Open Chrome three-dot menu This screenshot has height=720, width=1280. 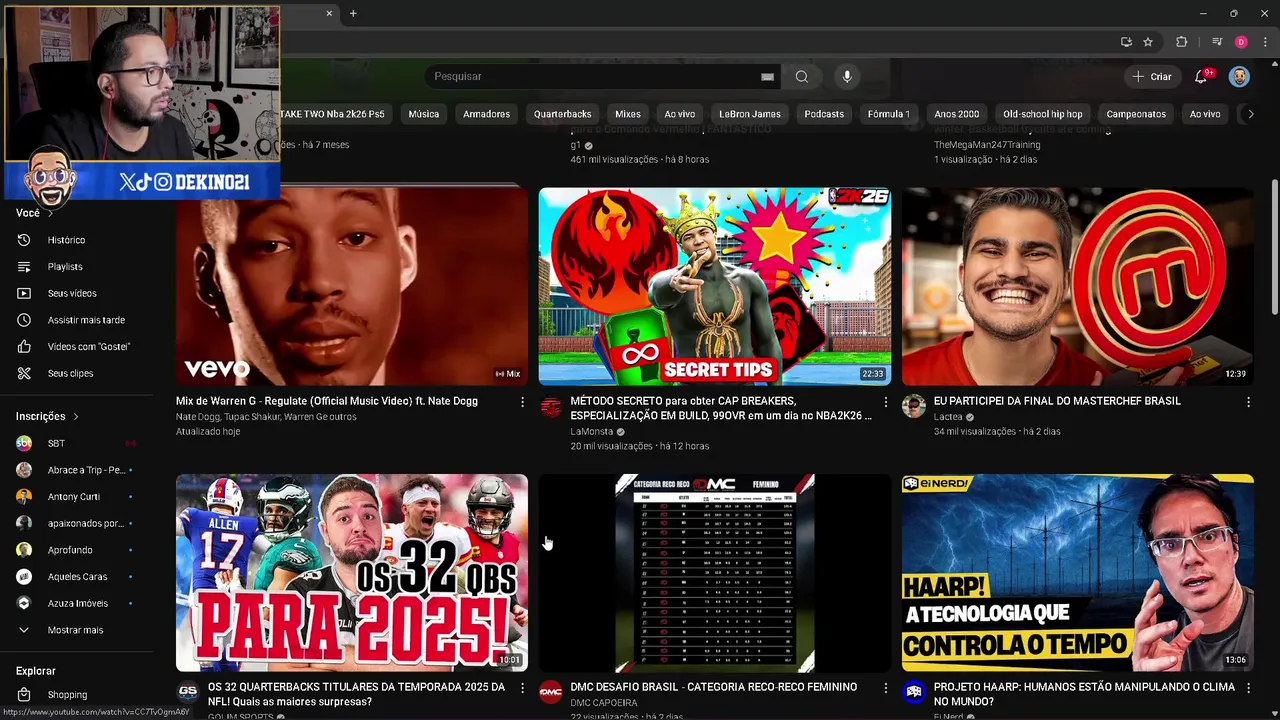point(1265,42)
